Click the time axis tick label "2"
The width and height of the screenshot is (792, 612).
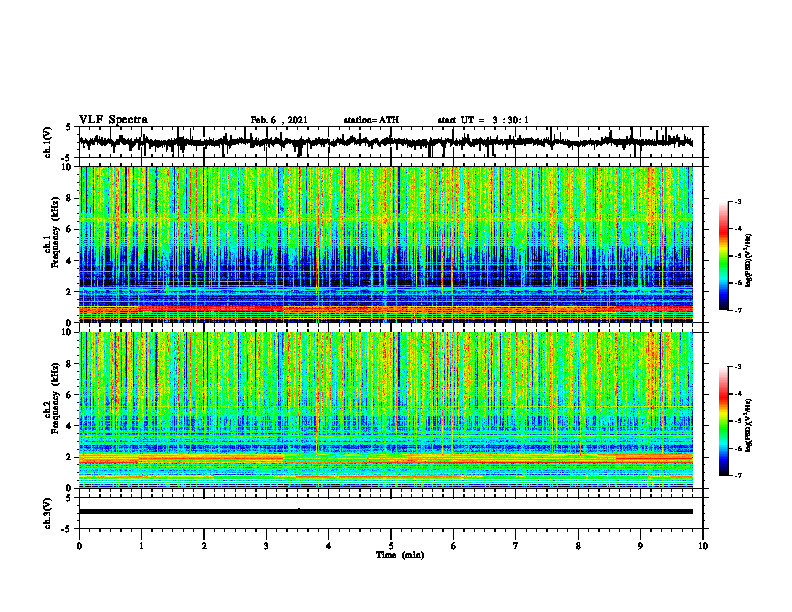click(x=204, y=546)
